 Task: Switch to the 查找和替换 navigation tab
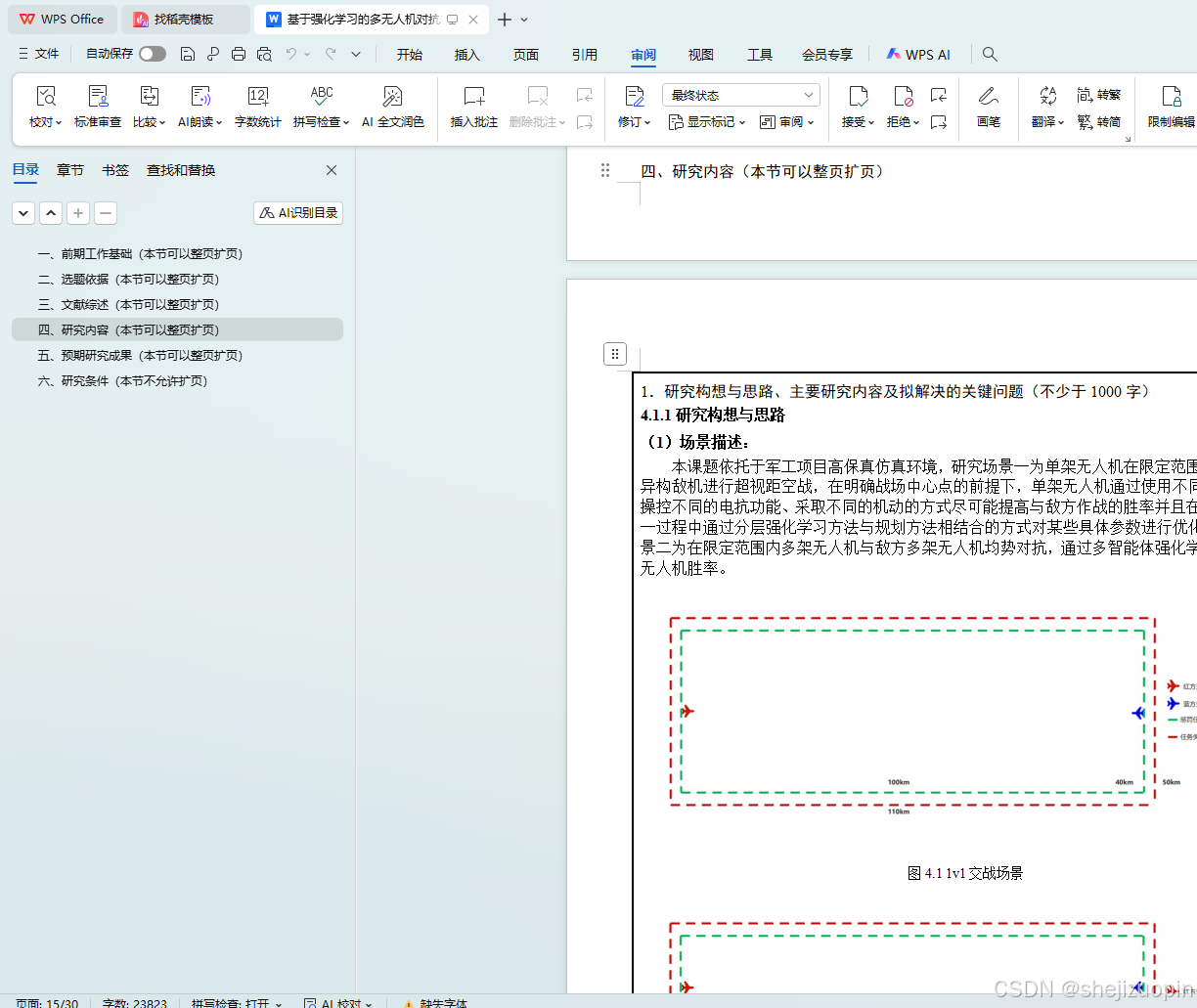pyautogui.click(x=181, y=170)
